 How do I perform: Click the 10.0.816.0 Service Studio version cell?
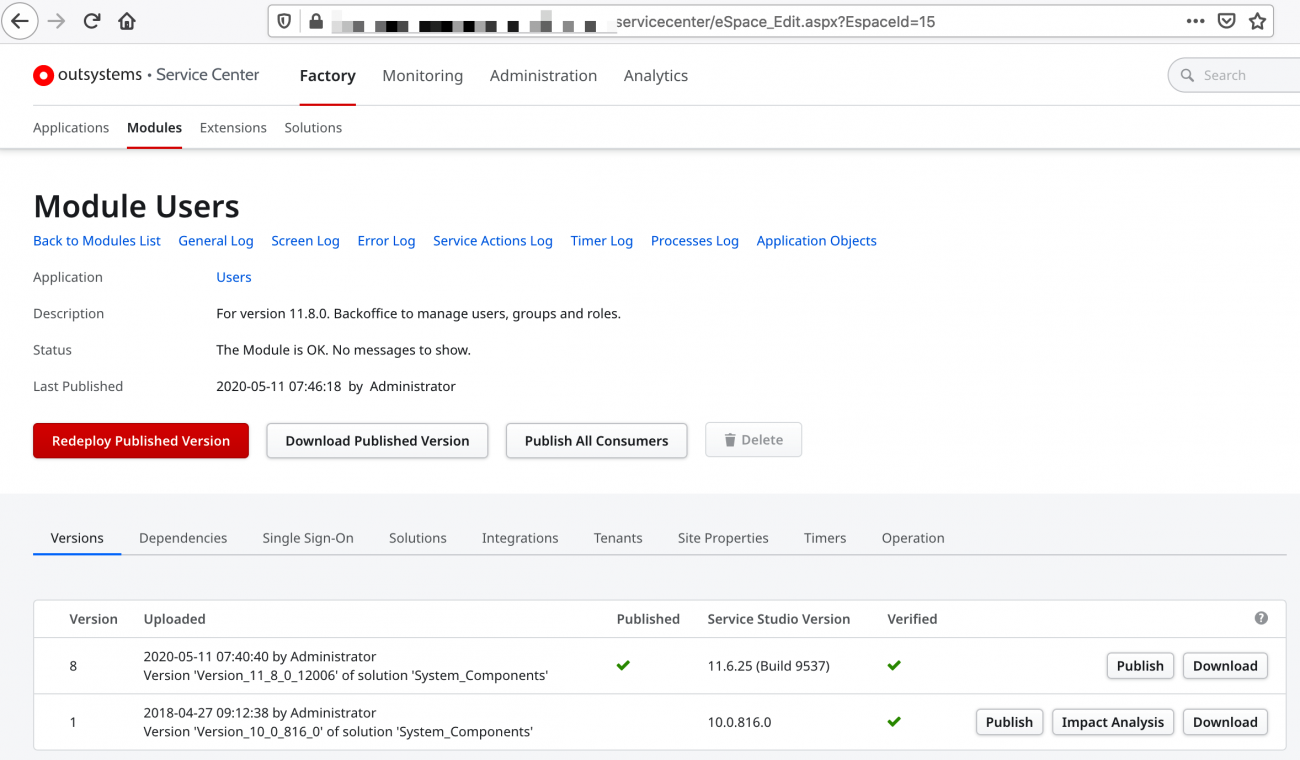[x=739, y=722]
